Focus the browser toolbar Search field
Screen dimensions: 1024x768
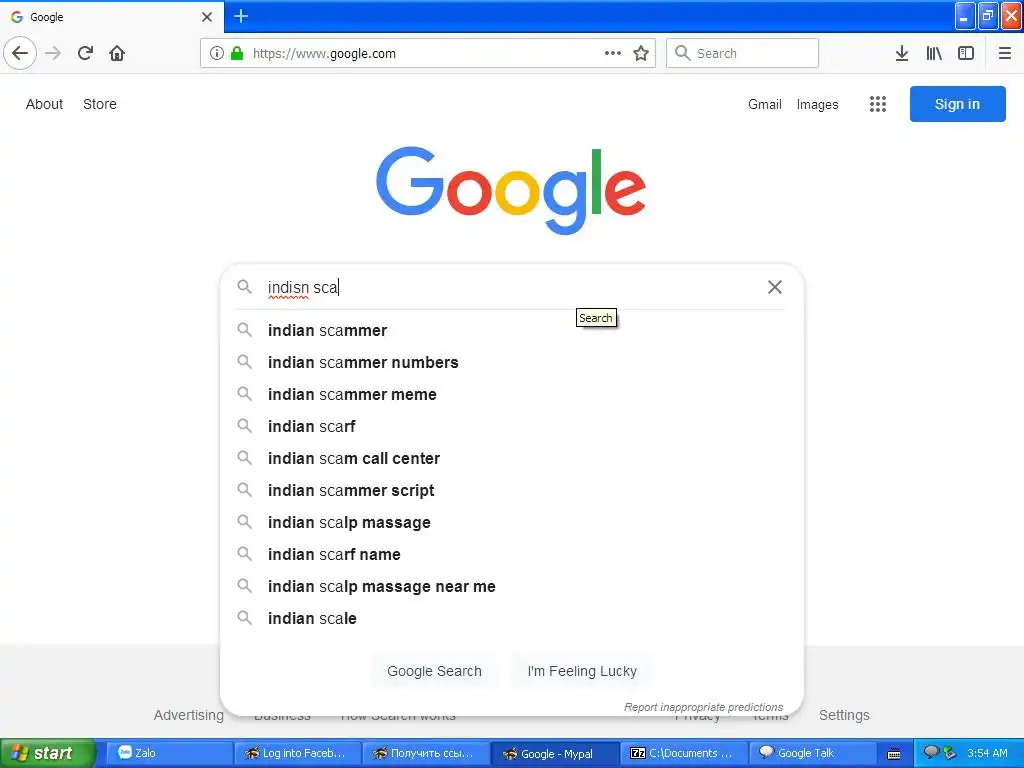pos(742,53)
